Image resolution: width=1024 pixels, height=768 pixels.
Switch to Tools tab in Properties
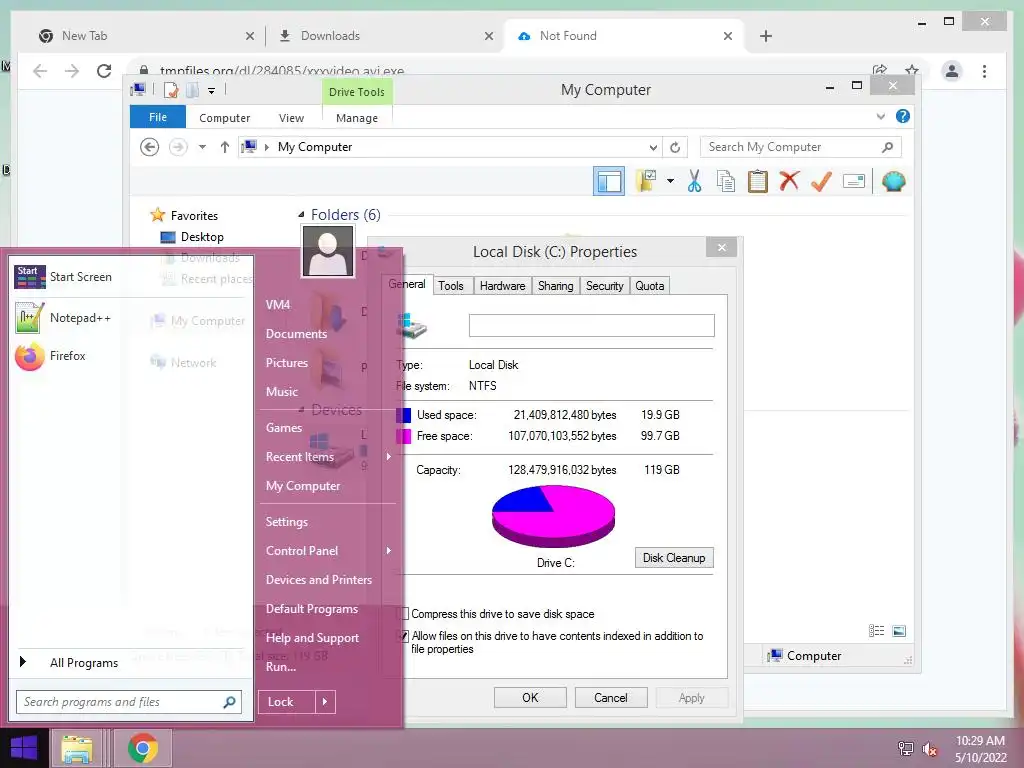451,286
